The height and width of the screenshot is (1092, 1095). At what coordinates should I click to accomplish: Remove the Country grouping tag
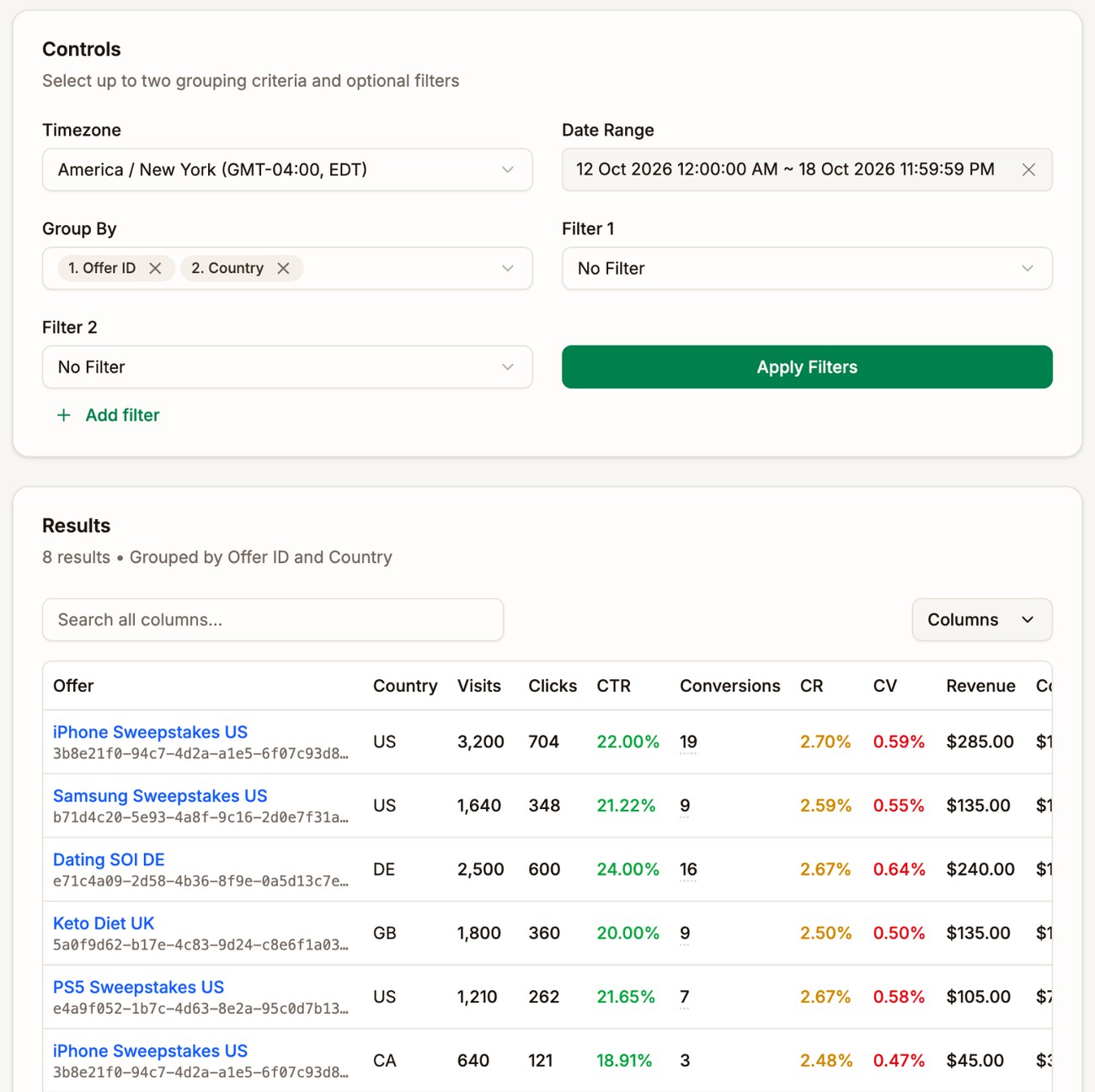(283, 268)
